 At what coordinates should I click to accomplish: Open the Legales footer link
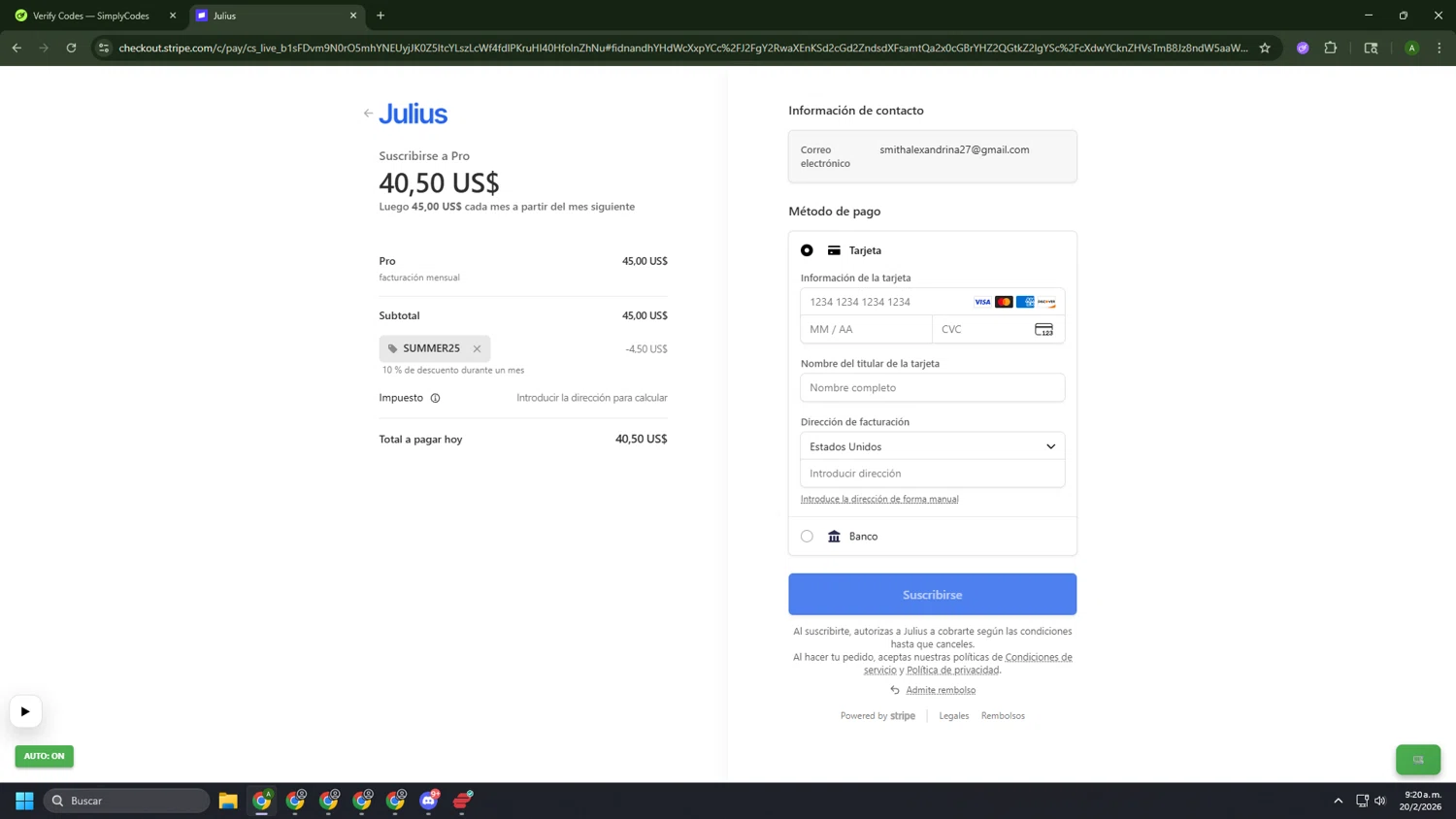[953, 715]
